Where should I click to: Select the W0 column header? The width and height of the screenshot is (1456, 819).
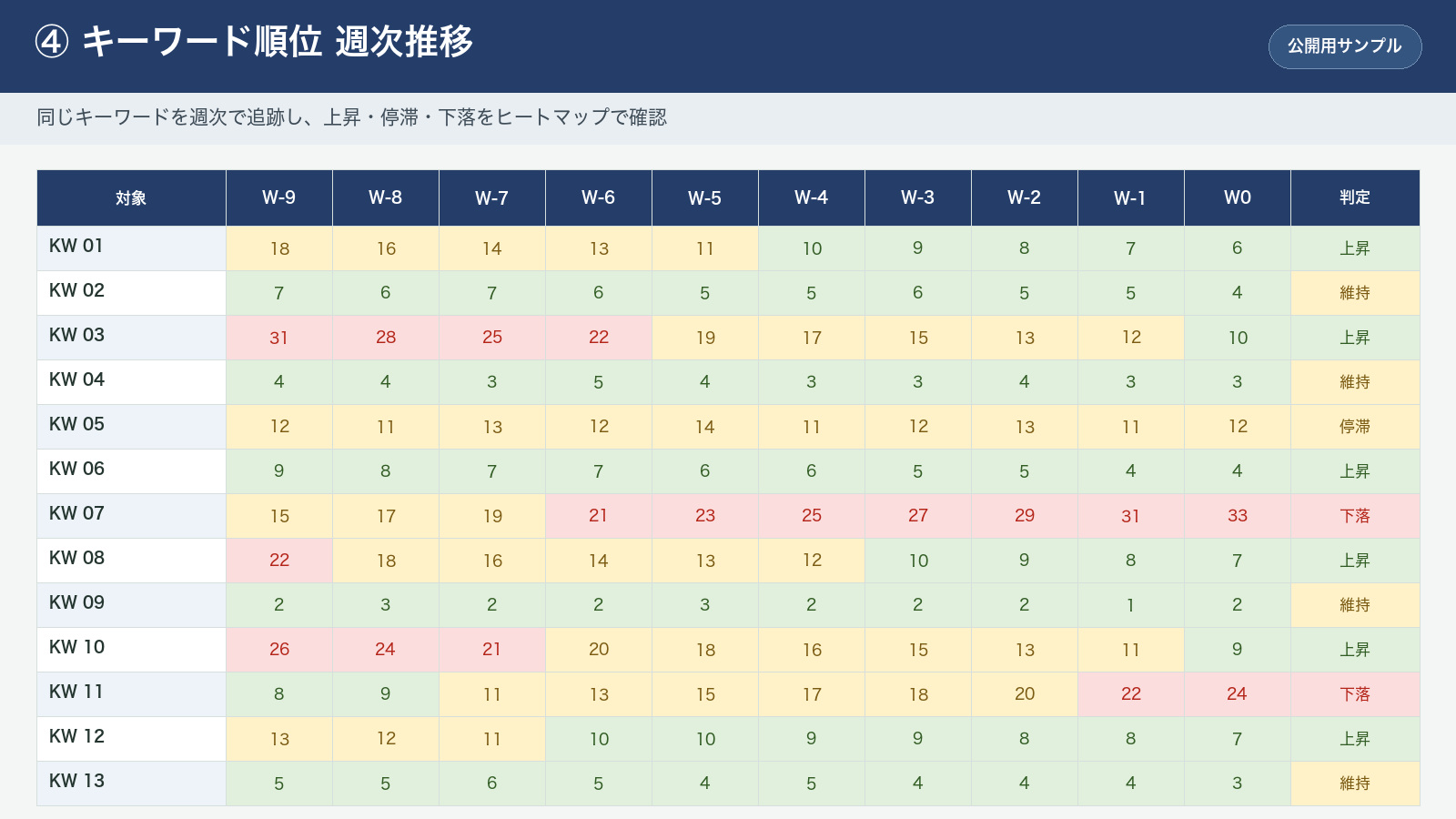coord(1238,197)
